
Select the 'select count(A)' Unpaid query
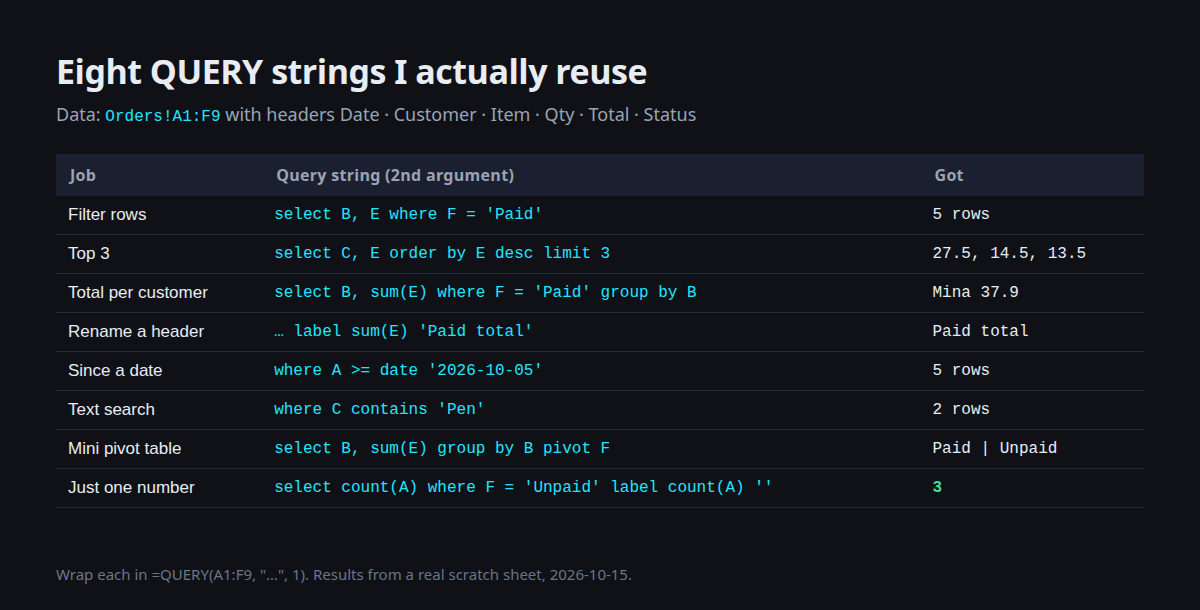coord(523,487)
